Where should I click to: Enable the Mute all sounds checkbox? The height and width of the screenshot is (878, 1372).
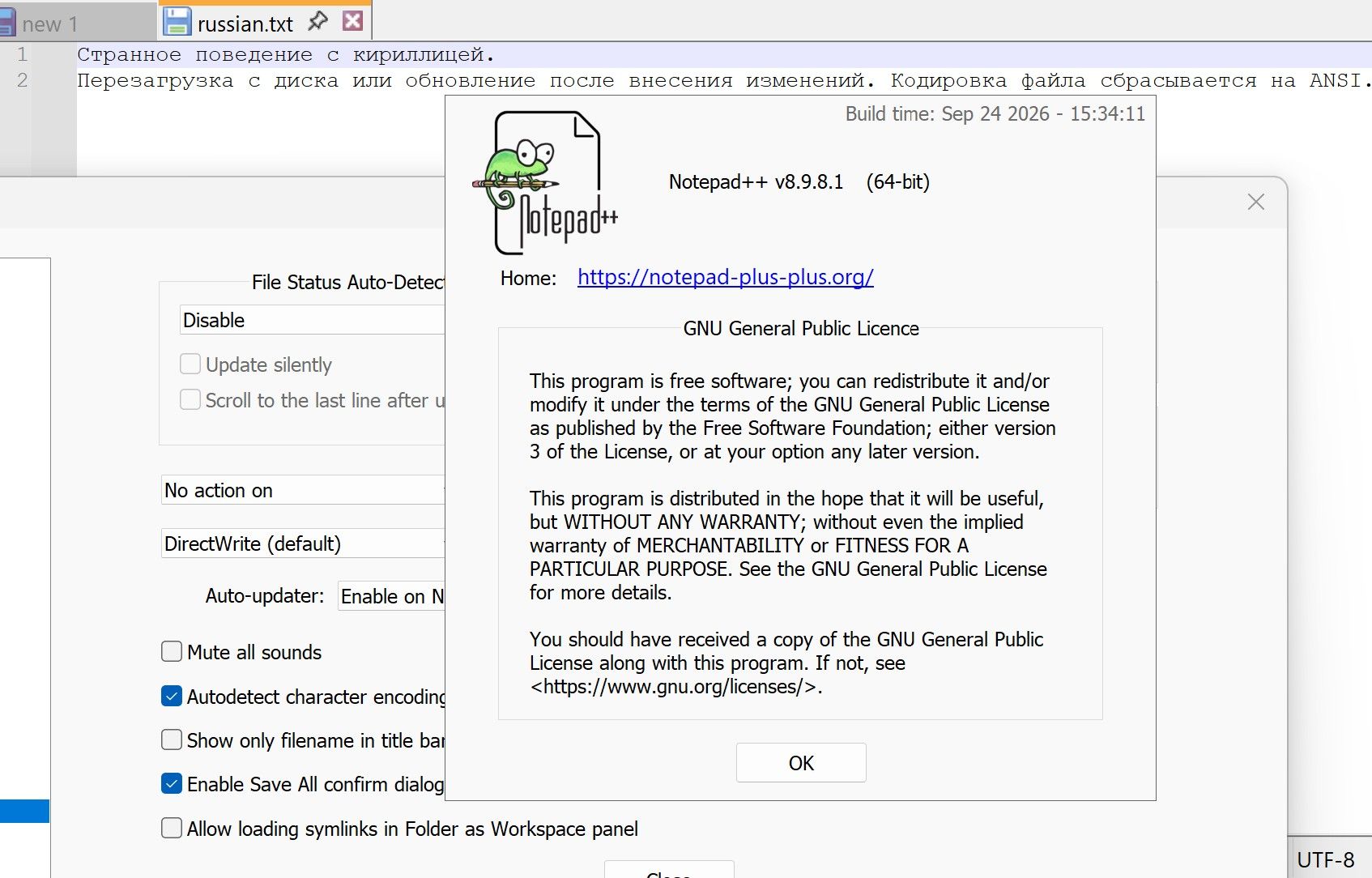tap(172, 652)
